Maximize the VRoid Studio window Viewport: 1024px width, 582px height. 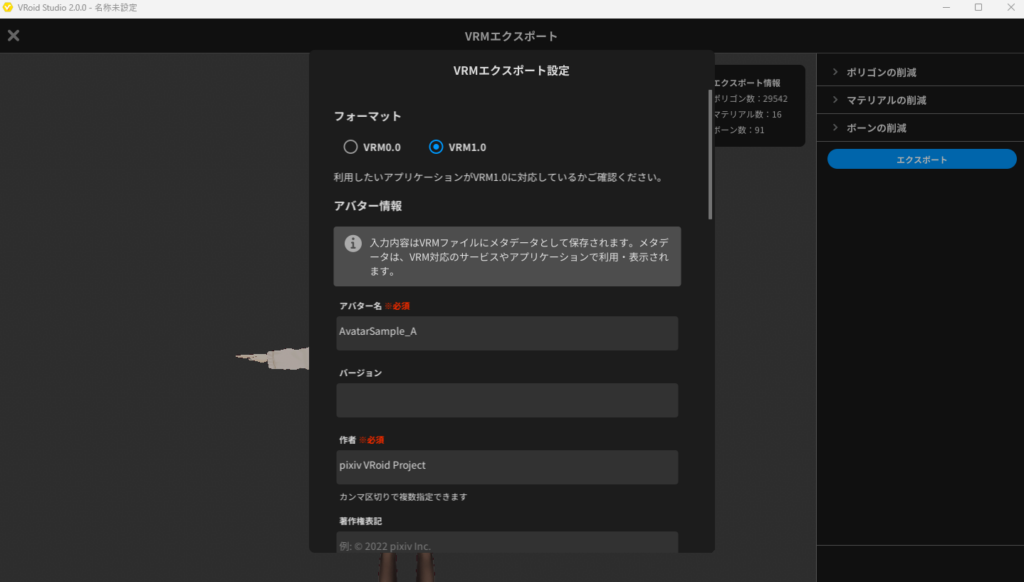(978, 8)
